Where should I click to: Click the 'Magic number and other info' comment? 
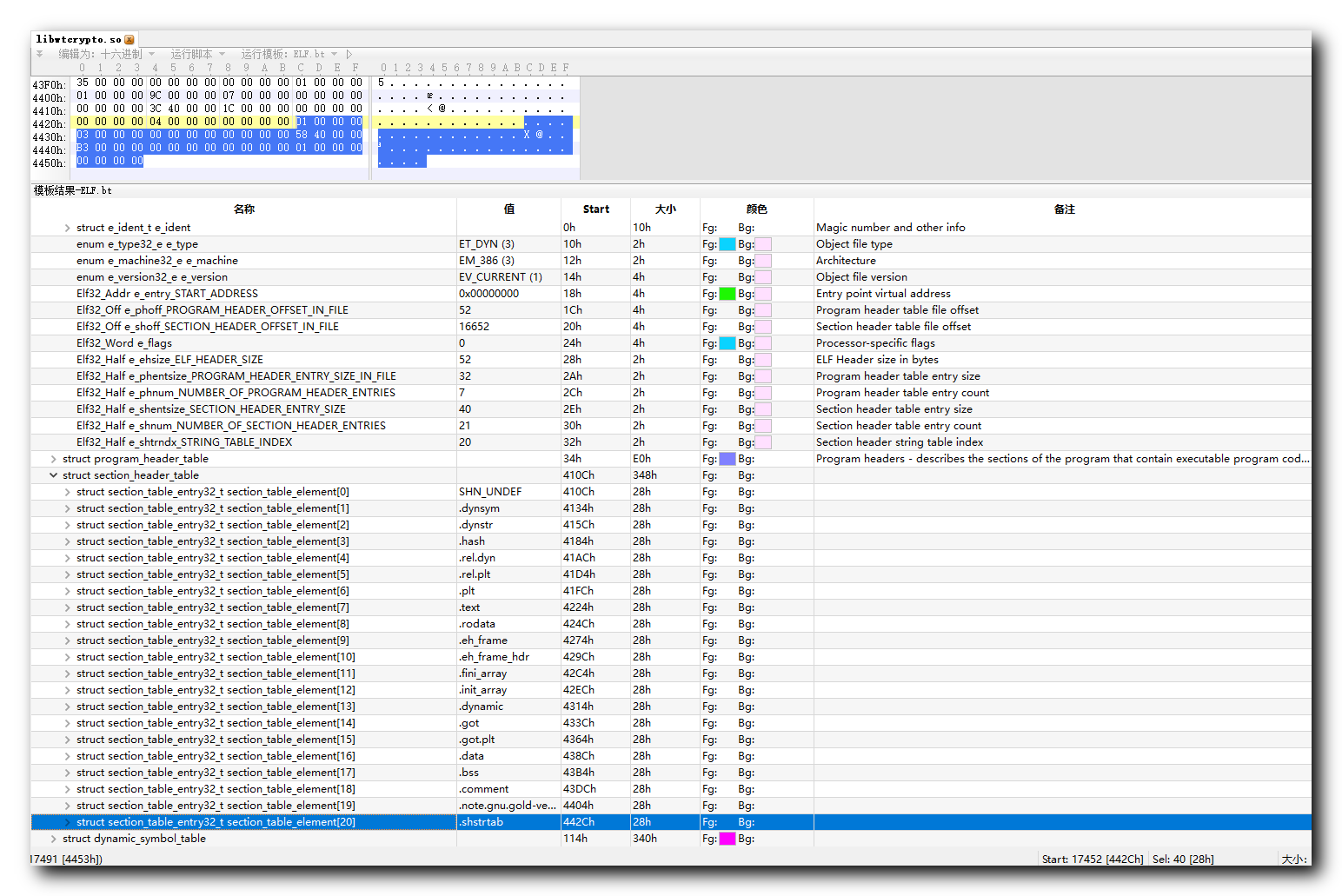890,228
